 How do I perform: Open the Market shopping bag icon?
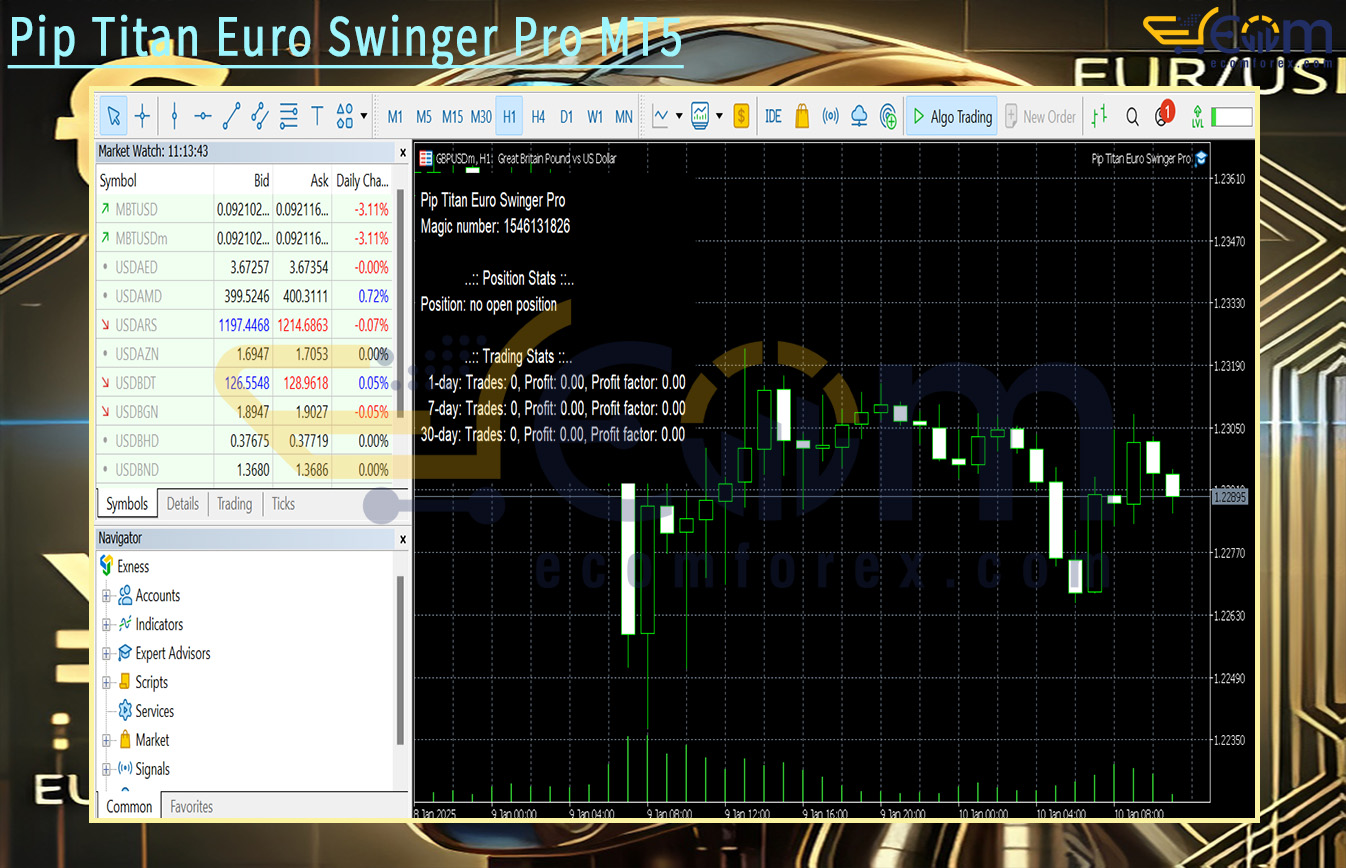801,117
